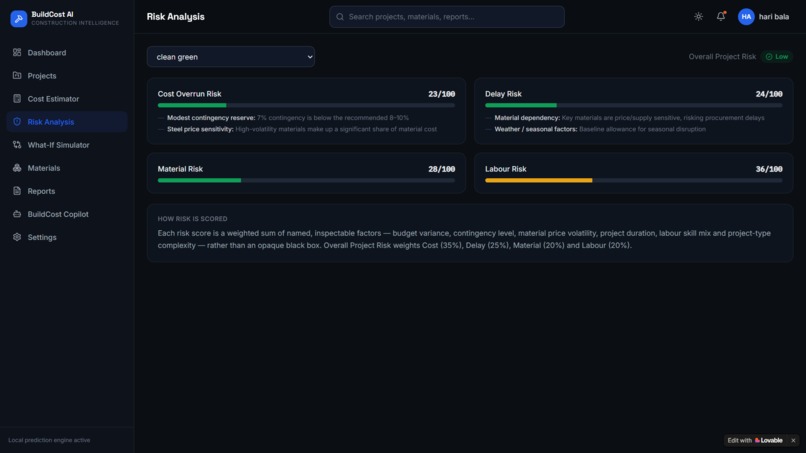806x453 pixels.
Task: Click the 28/100 score value
Action: (442, 169)
